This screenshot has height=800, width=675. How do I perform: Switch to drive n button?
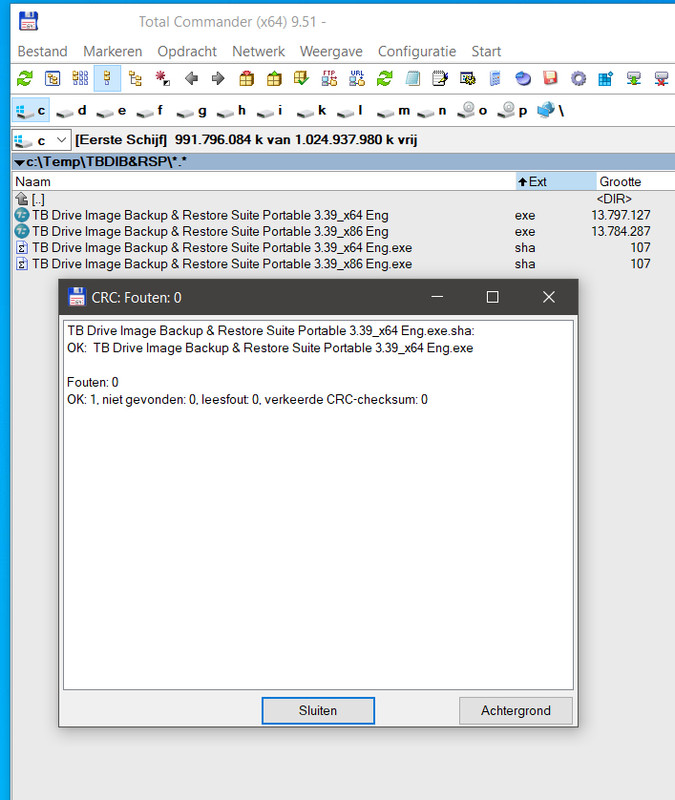[x=432, y=110]
